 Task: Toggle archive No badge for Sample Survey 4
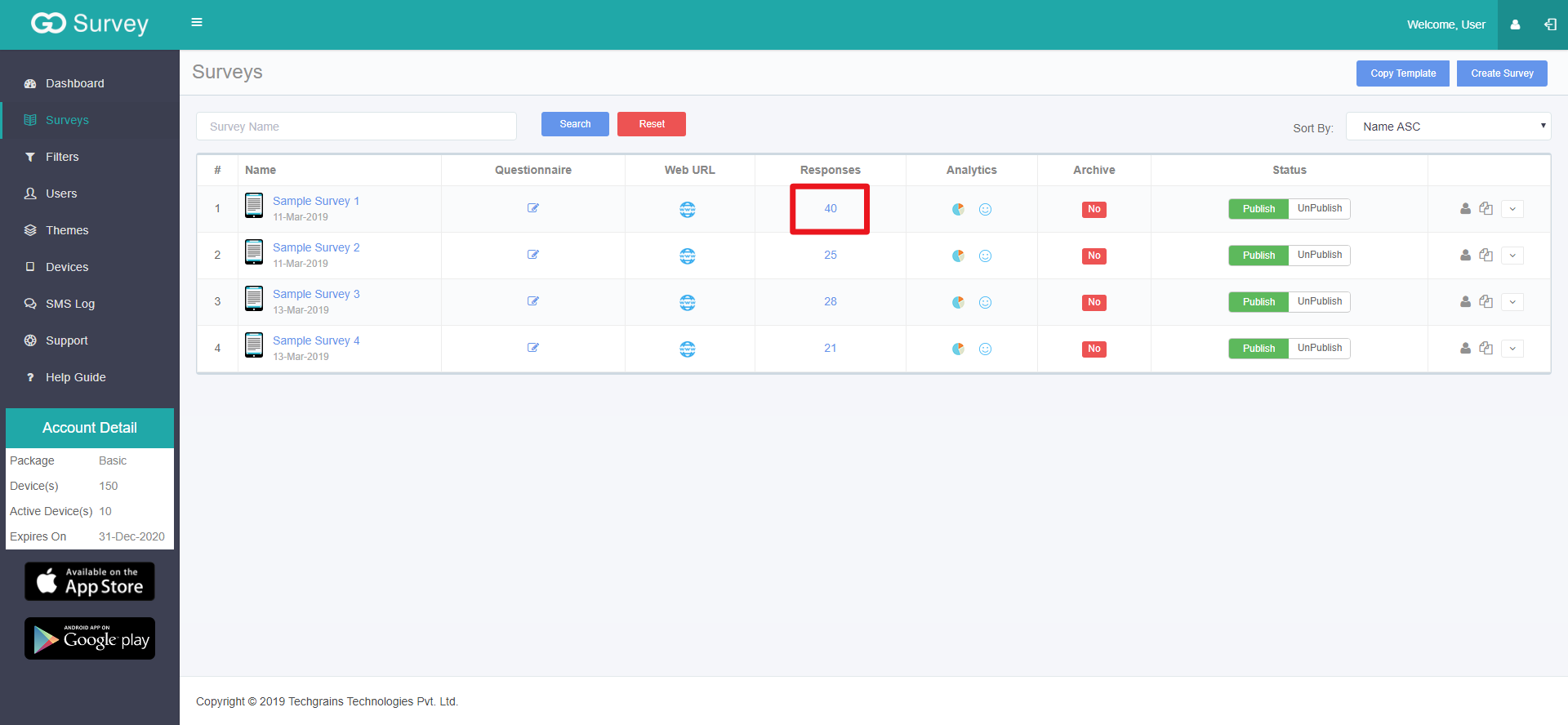[x=1094, y=349]
